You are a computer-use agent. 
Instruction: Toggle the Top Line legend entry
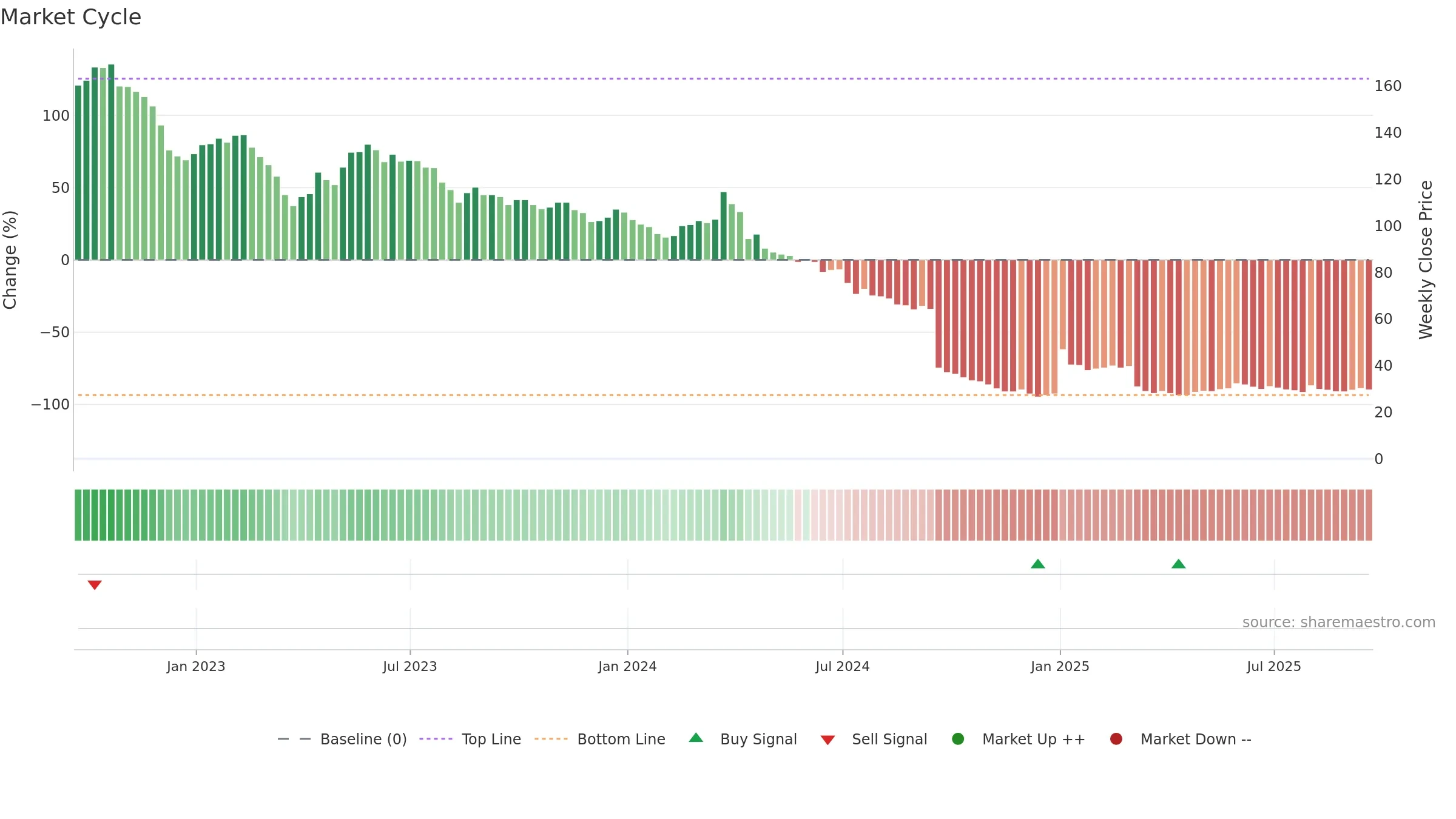point(470,739)
